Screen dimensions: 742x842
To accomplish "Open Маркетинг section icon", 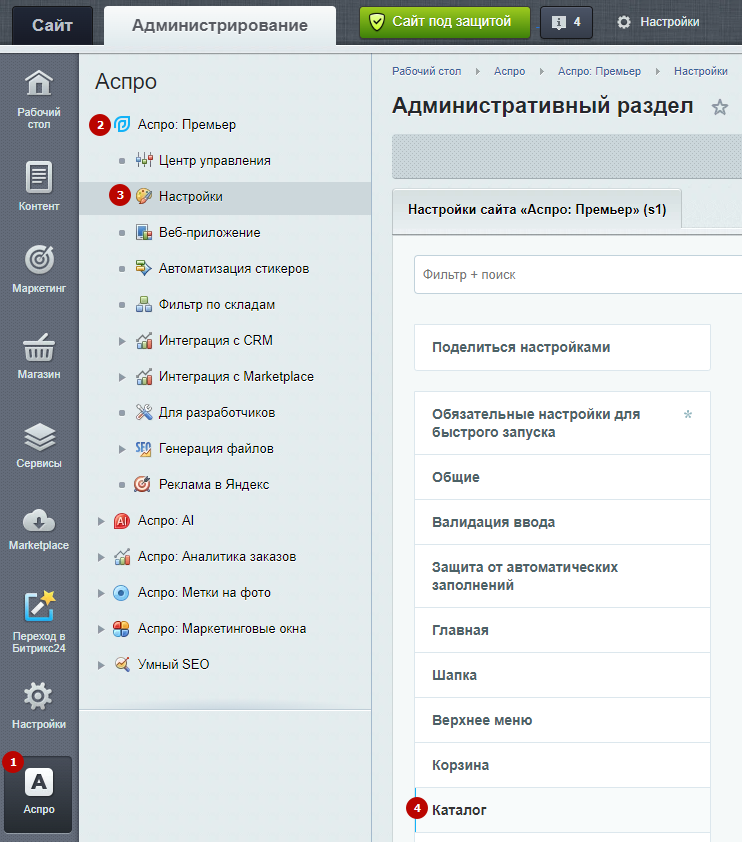I will click(39, 259).
